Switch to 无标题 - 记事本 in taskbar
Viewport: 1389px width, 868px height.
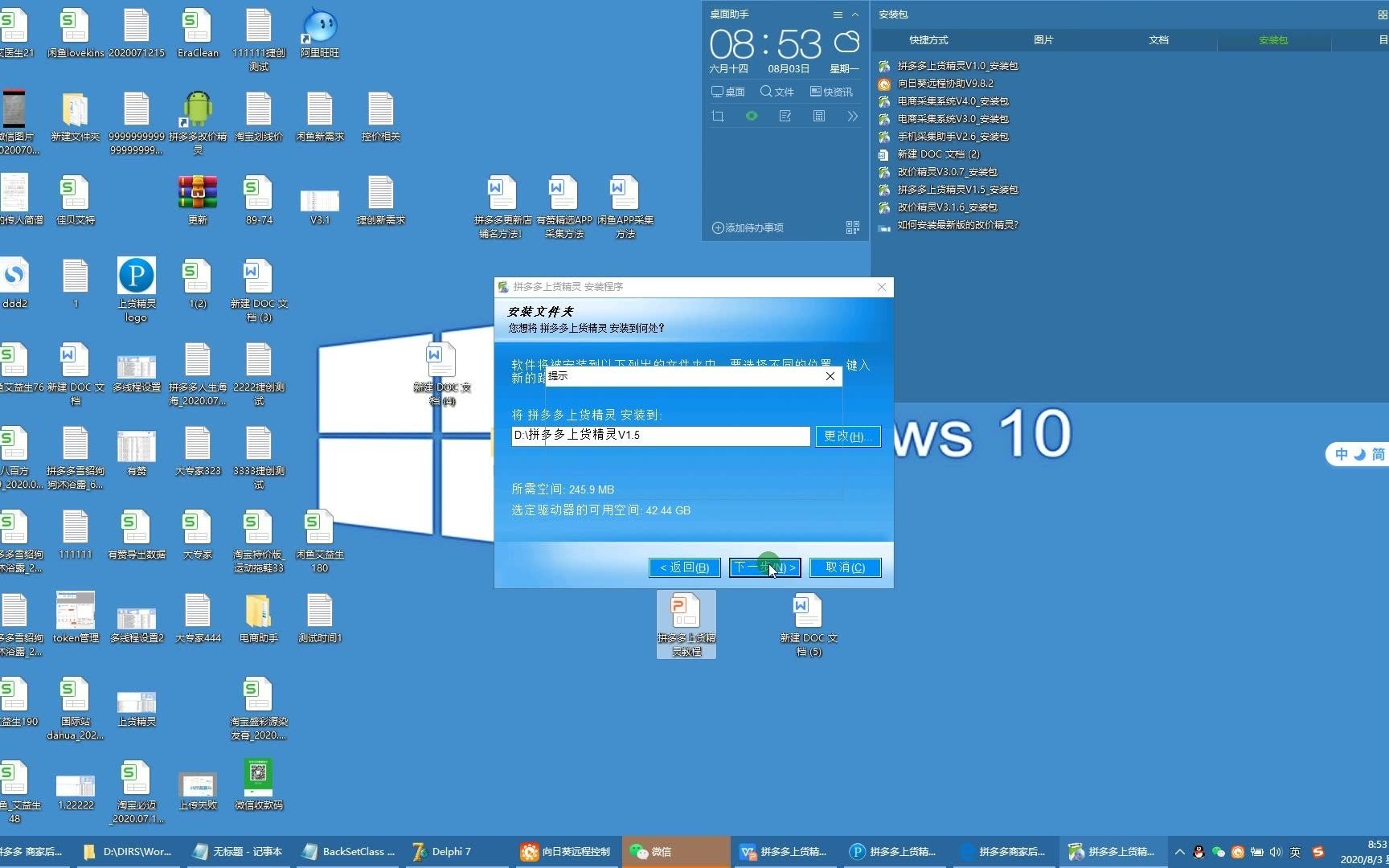tap(238, 852)
